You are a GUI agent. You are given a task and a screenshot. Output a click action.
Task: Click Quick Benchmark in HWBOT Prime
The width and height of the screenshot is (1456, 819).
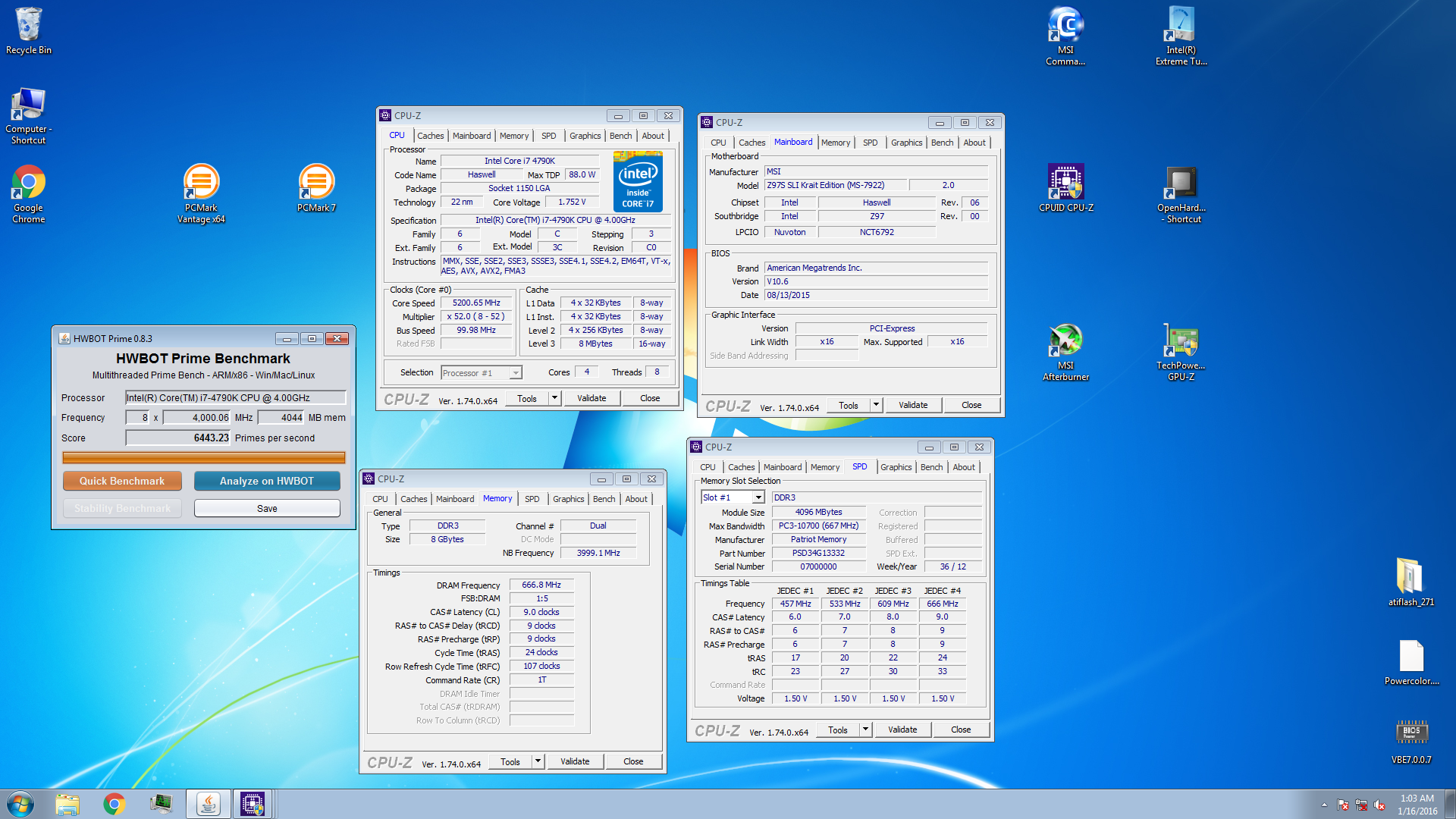122,482
